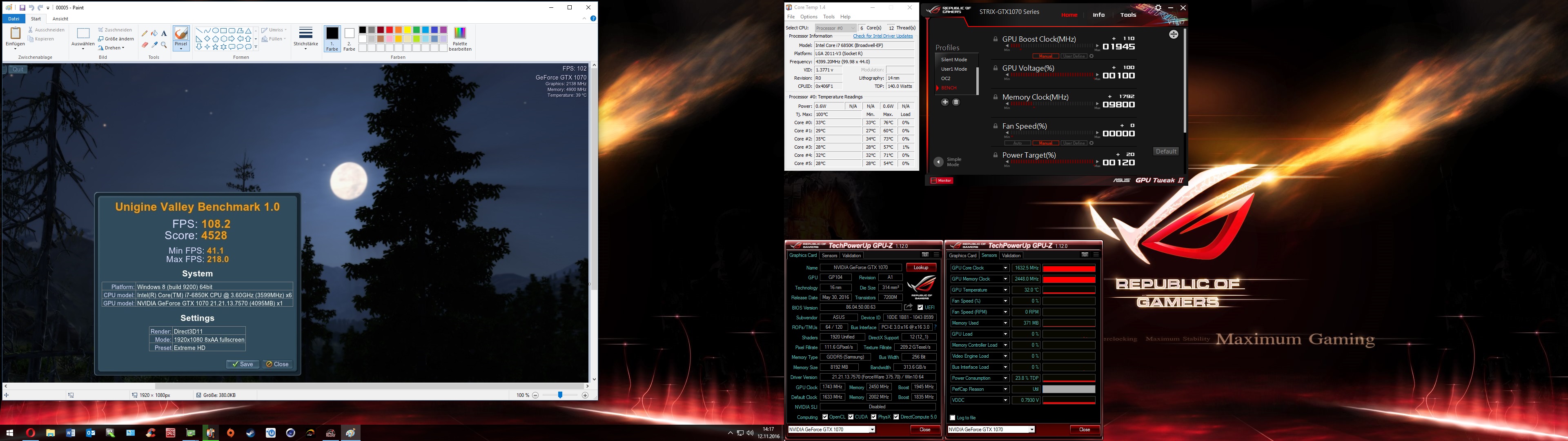Click Save in Valley Benchmark results
The image size is (1568, 441).
[242, 364]
